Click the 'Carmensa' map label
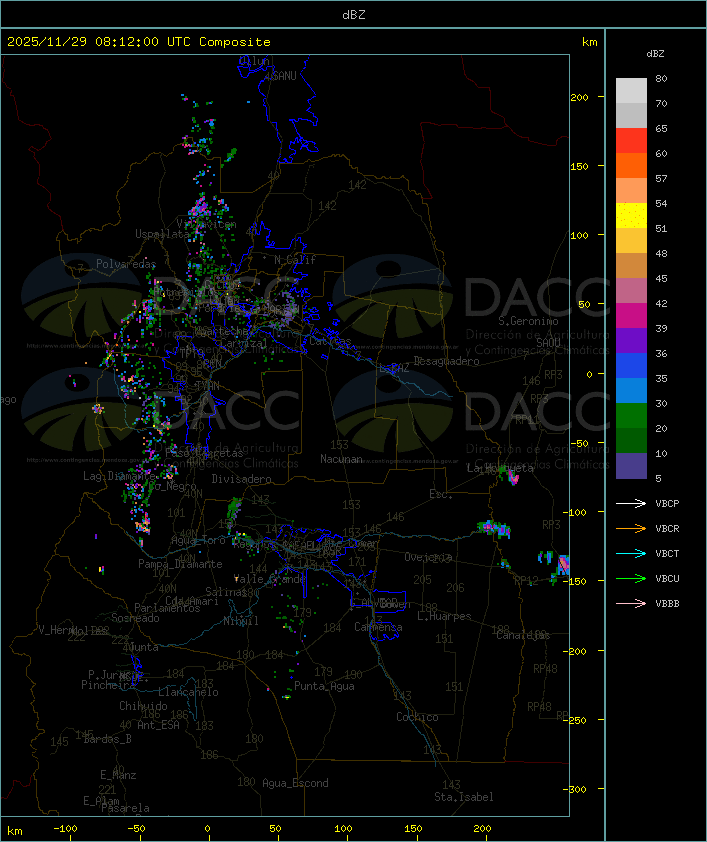This screenshot has height=842, width=707. 378,627
